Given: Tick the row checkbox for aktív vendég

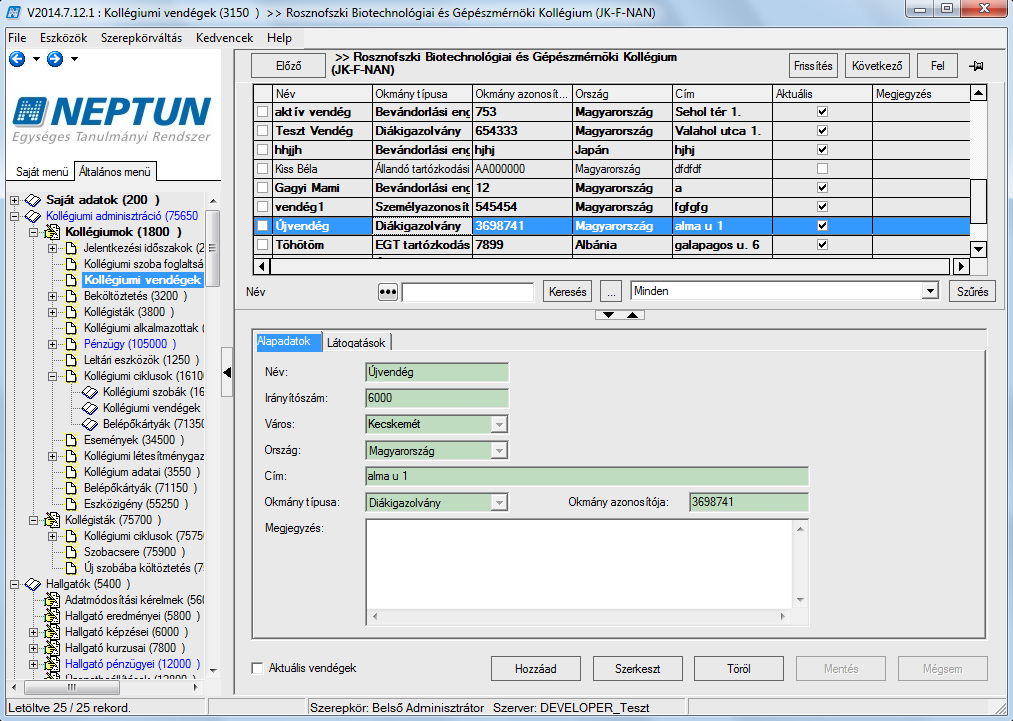Looking at the screenshot, I should click(262, 112).
